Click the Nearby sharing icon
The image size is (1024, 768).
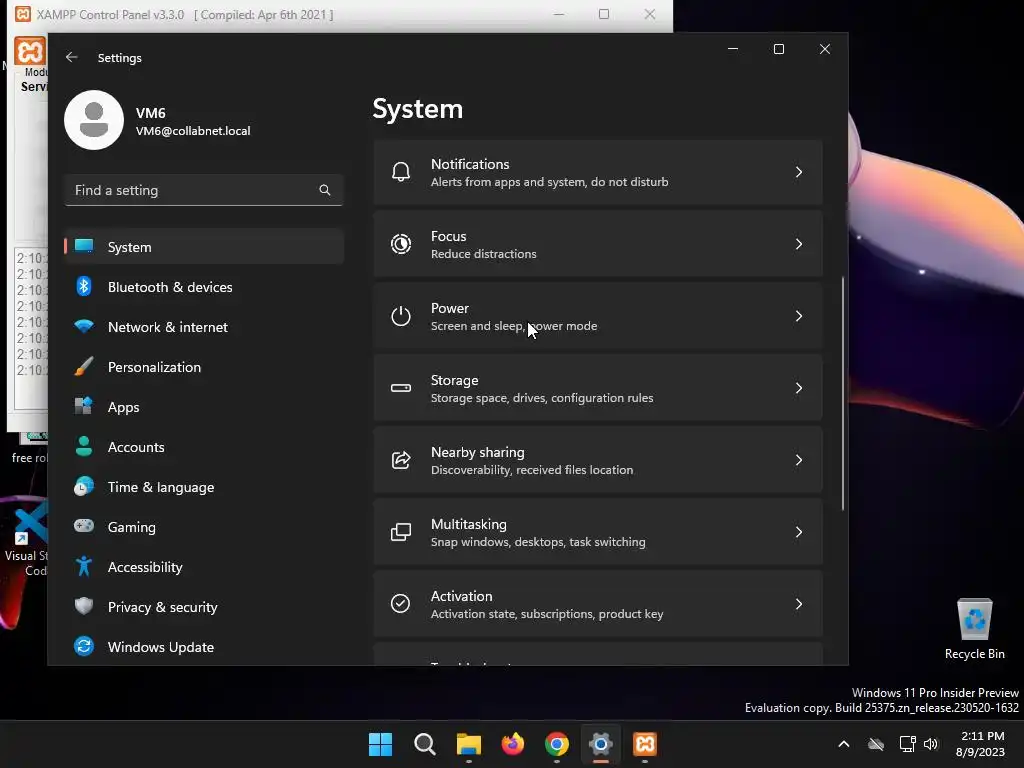pyautogui.click(x=400, y=460)
